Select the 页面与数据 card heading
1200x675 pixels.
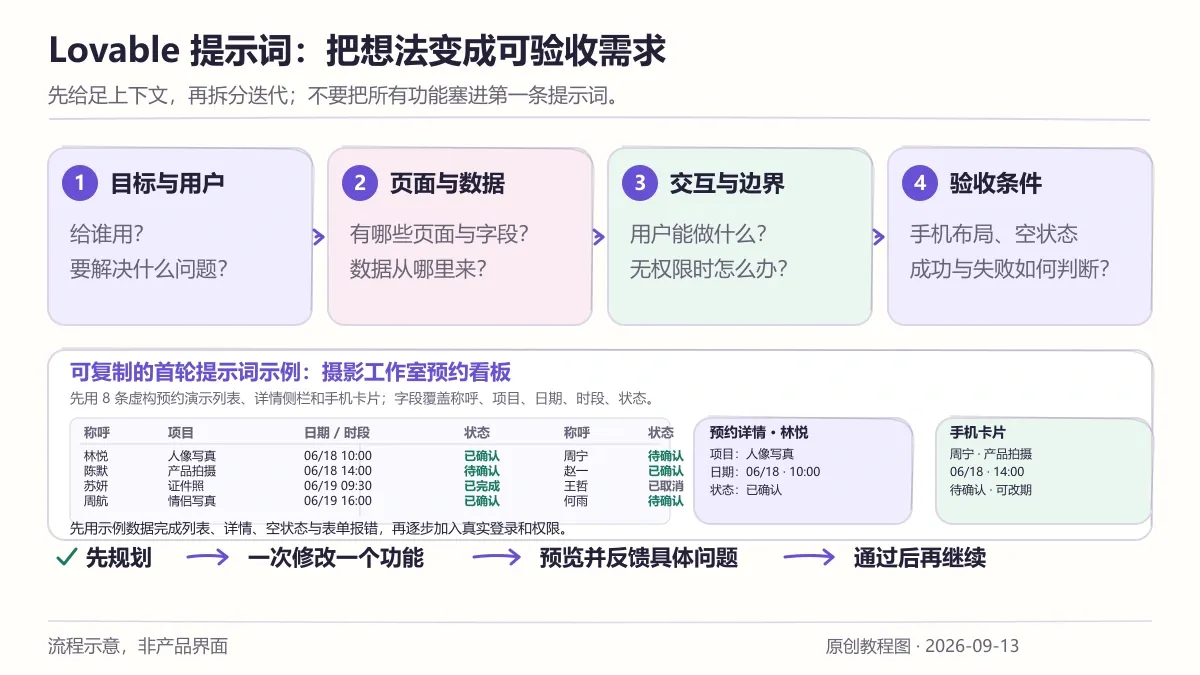point(447,183)
